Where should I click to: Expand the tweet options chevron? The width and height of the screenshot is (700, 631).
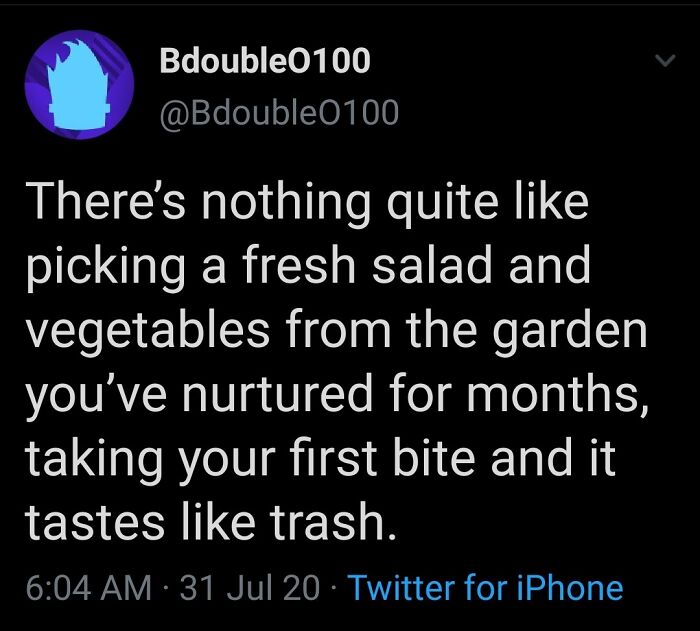click(659, 62)
